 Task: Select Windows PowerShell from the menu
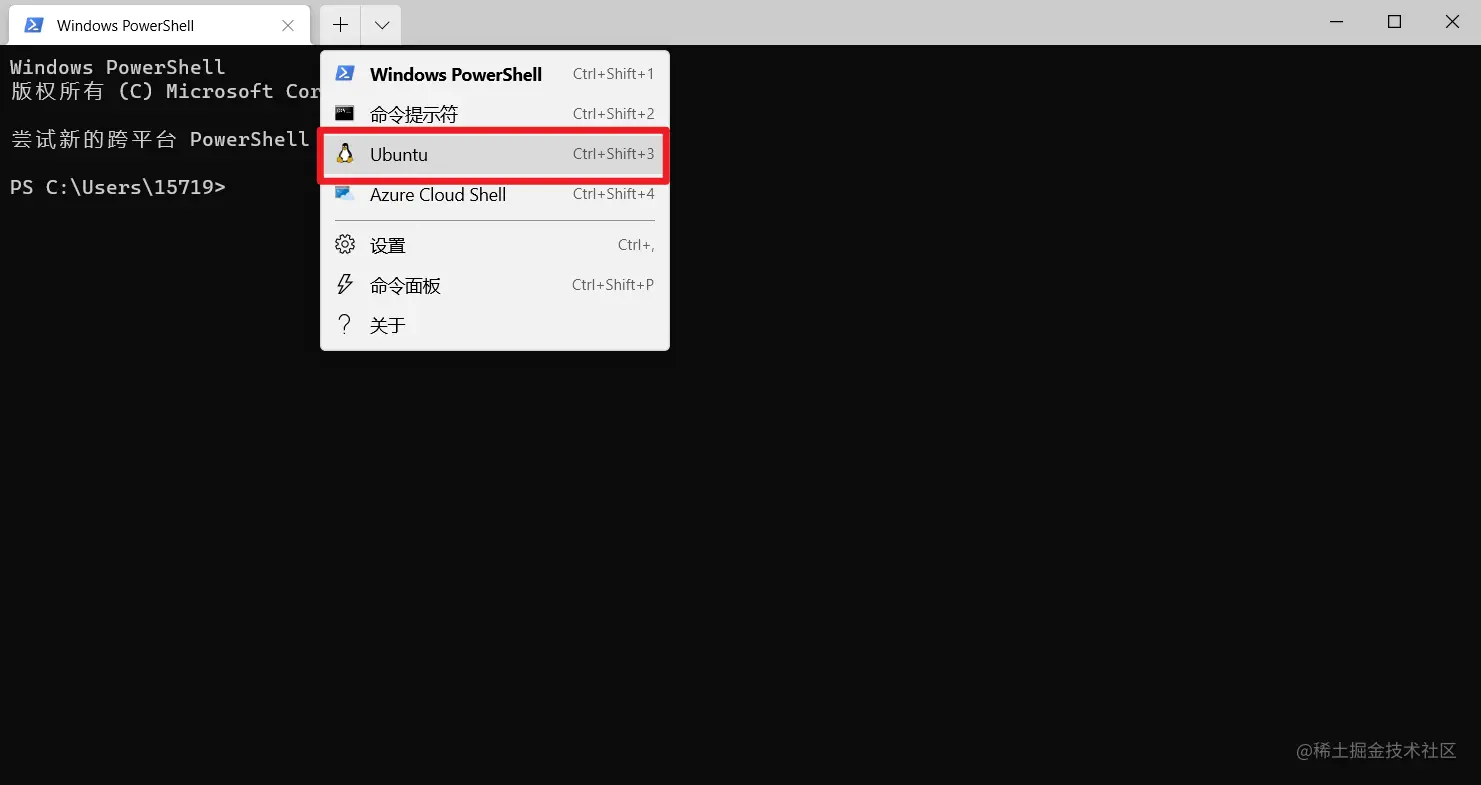click(x=495, y=73)
